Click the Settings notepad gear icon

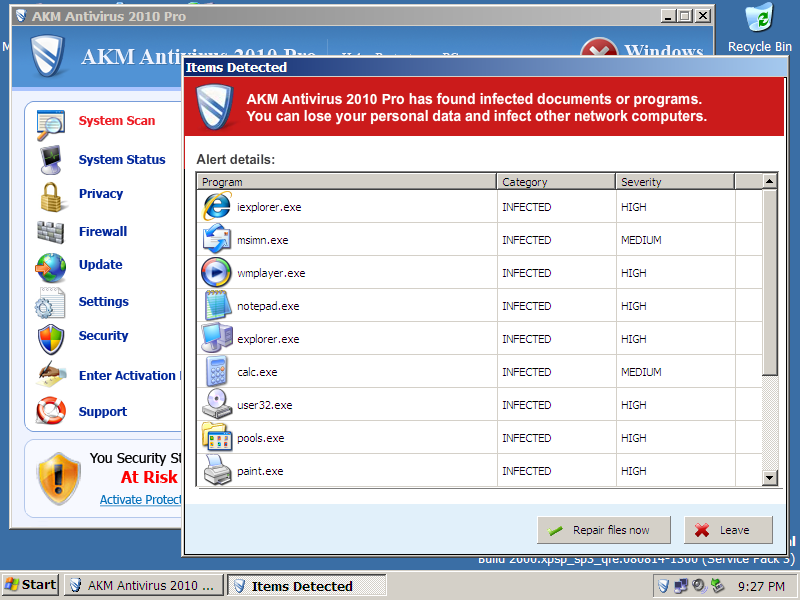50,303
